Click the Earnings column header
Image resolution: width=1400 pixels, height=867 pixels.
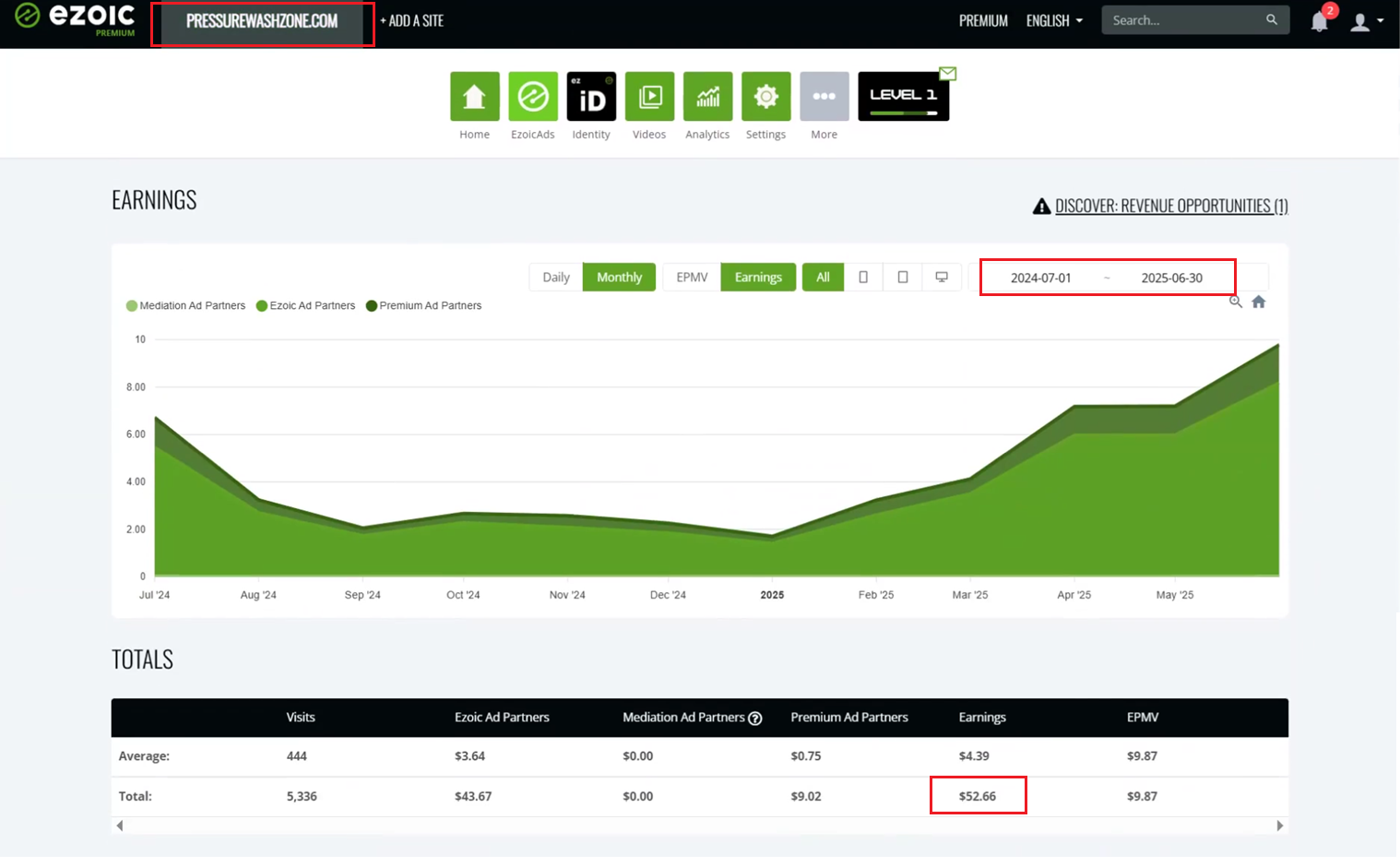click(x=982, y=718)
